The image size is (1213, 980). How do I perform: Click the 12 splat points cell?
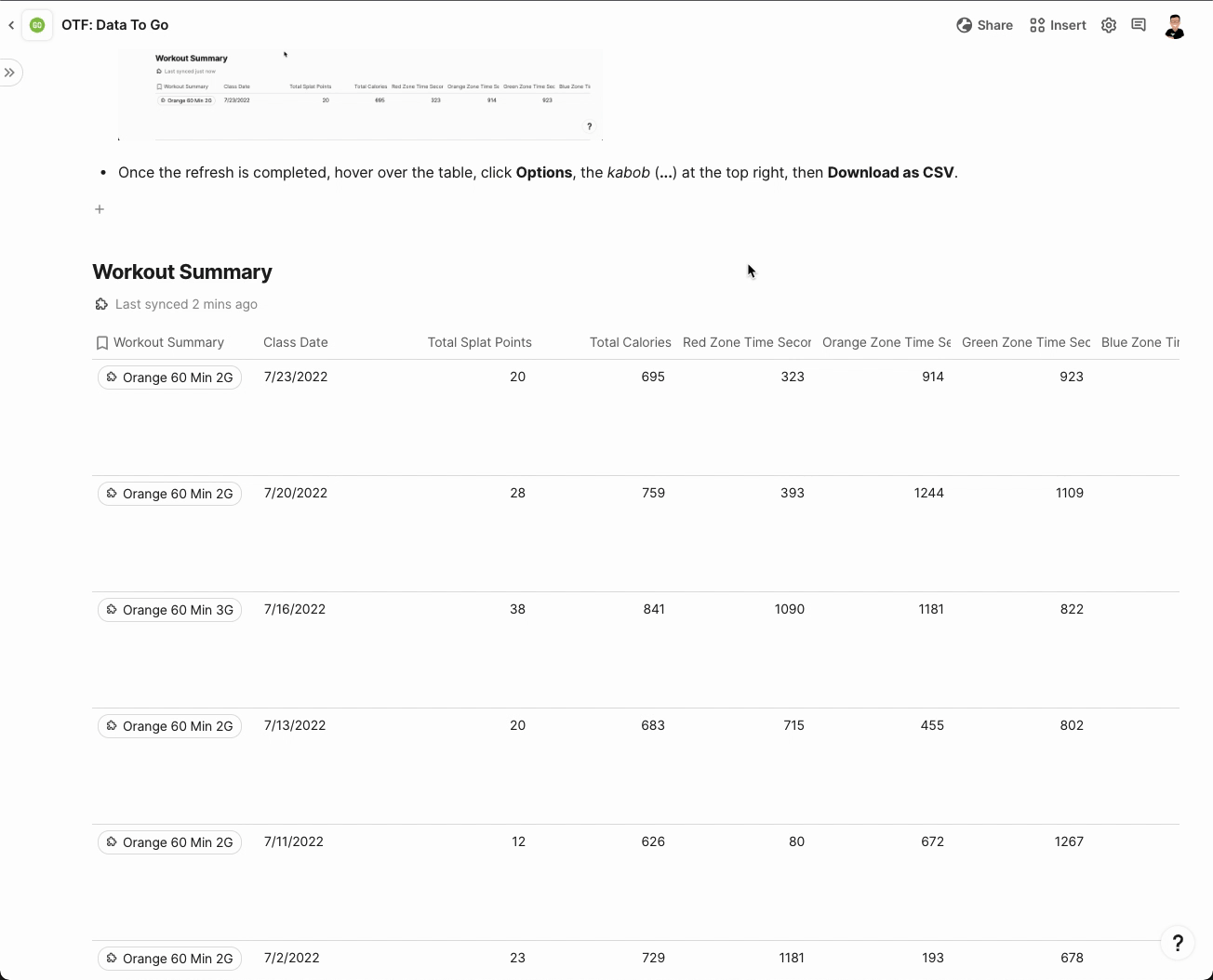(x=518, y=841)
